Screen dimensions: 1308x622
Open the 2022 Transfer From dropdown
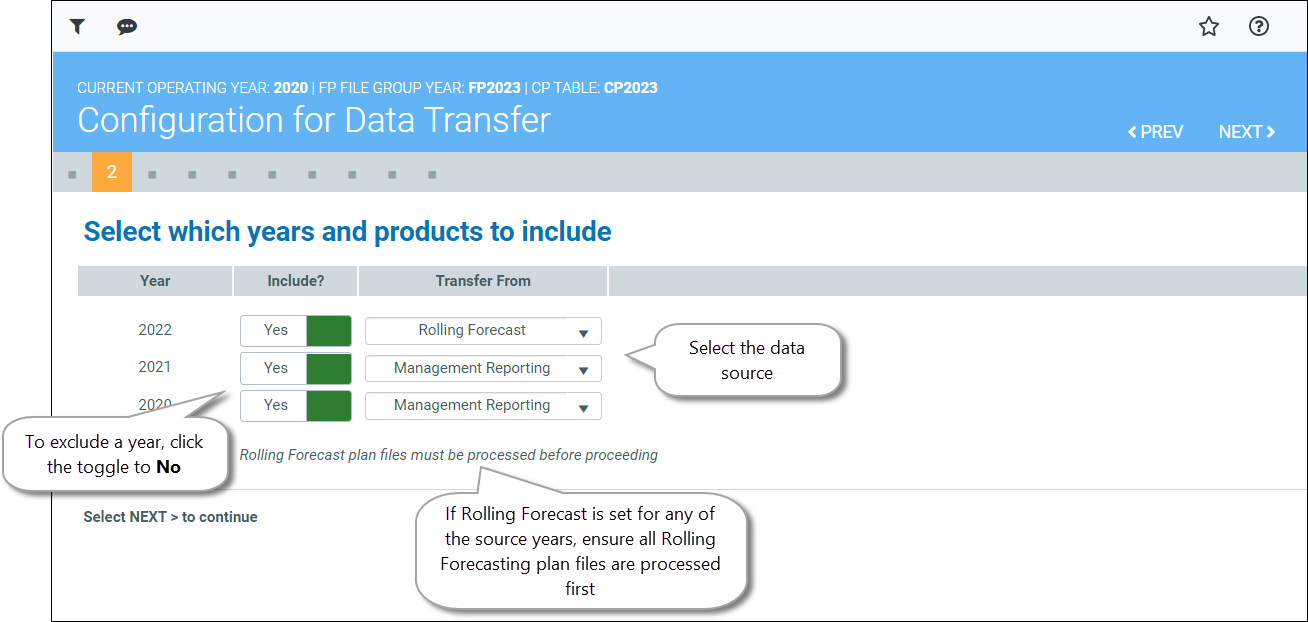point(483,331)
